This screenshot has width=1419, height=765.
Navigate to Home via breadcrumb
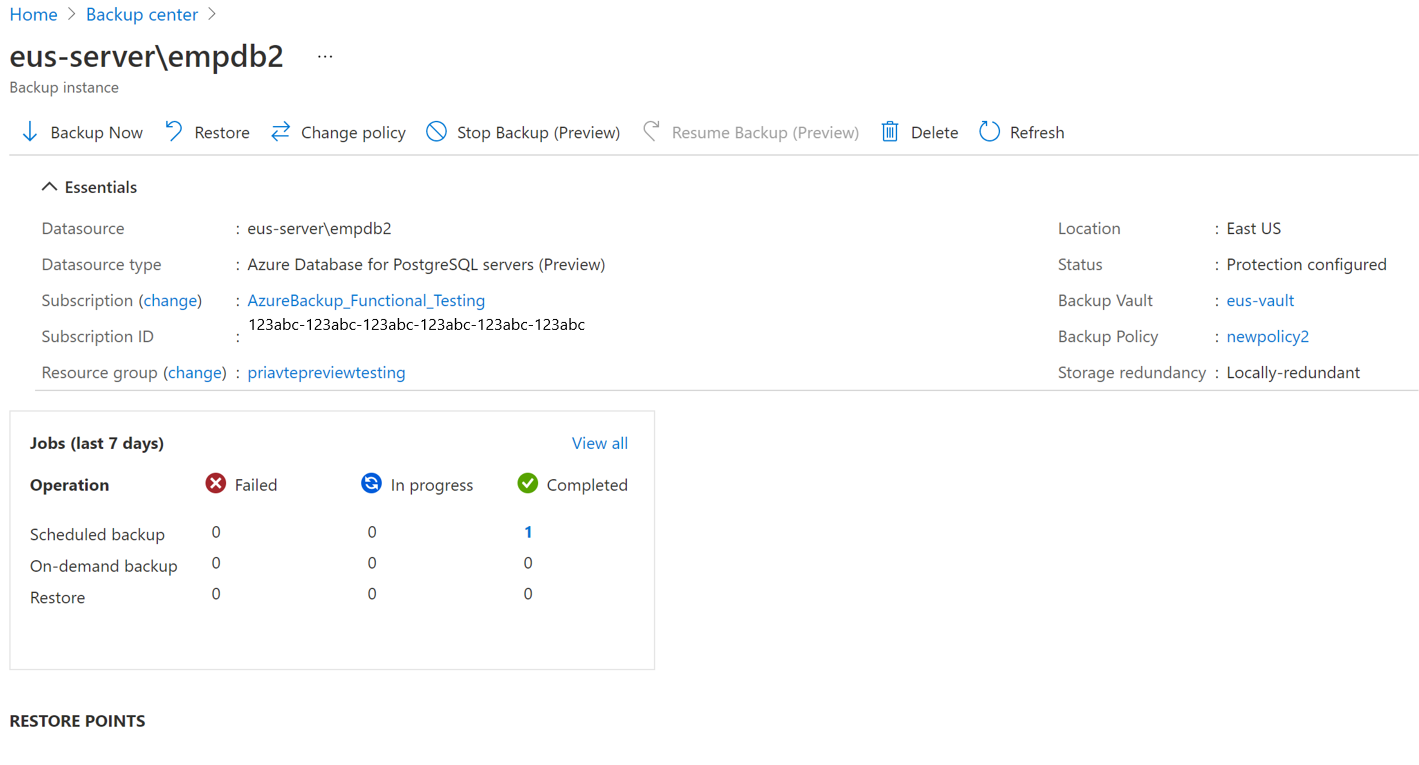click(33, 14)
